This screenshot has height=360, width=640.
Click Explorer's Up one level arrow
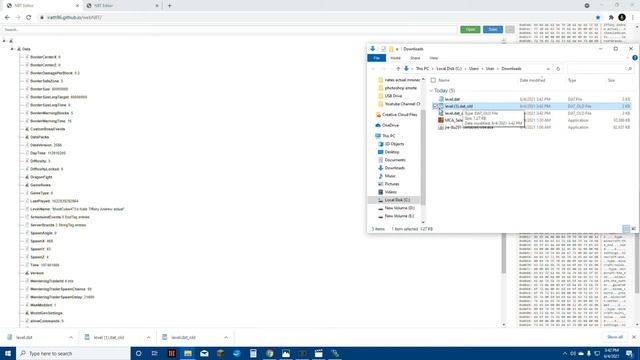click(398, 69)
